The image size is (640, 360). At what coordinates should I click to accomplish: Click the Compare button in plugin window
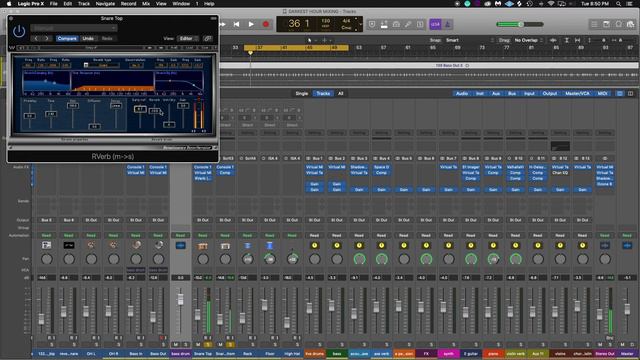pyautogui.click(x=67, y=38)
